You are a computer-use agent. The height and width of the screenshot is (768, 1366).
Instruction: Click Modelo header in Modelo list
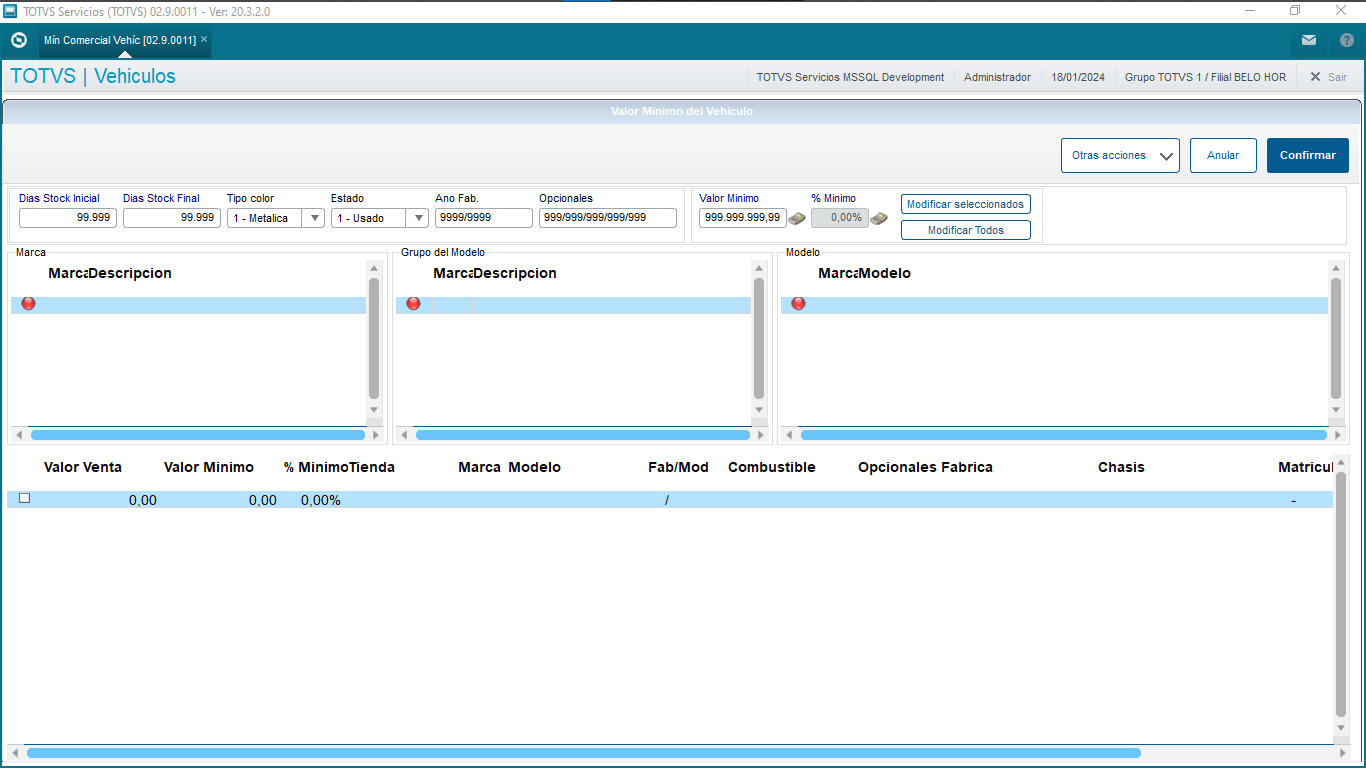click(885, 273)
